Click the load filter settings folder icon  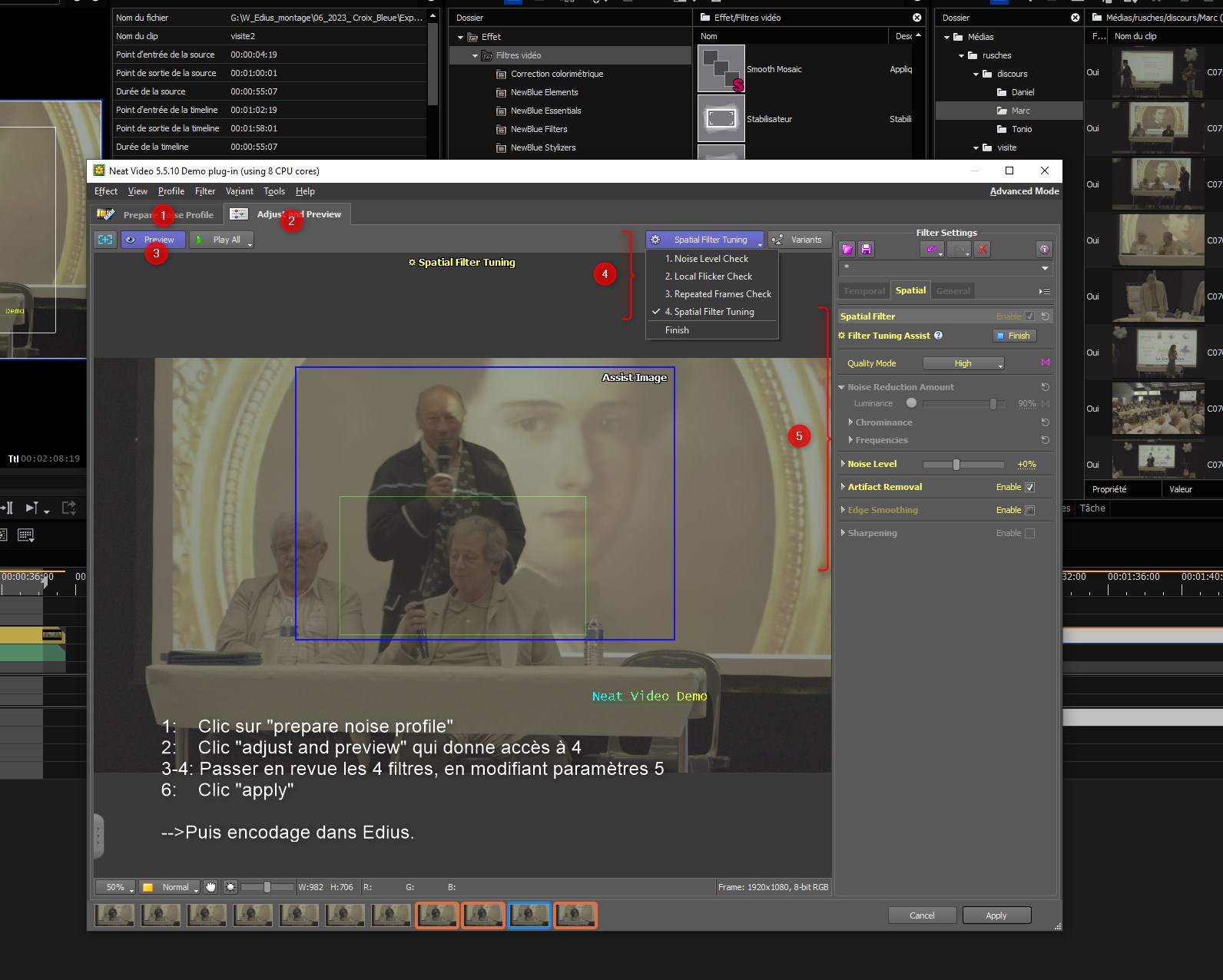tap(847, 250)
